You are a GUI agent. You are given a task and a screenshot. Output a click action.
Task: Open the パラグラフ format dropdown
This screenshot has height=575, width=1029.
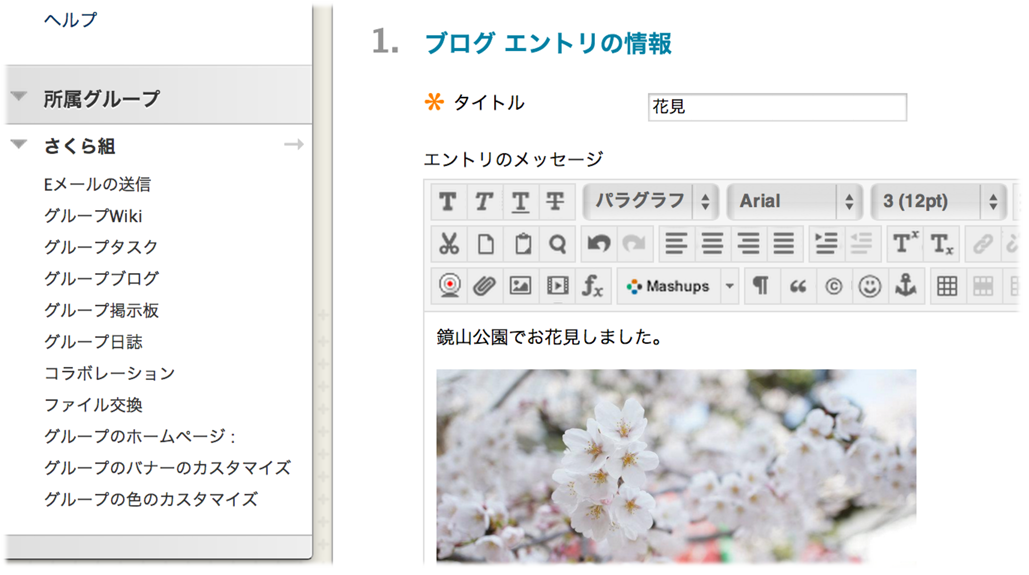pos(651,202)
